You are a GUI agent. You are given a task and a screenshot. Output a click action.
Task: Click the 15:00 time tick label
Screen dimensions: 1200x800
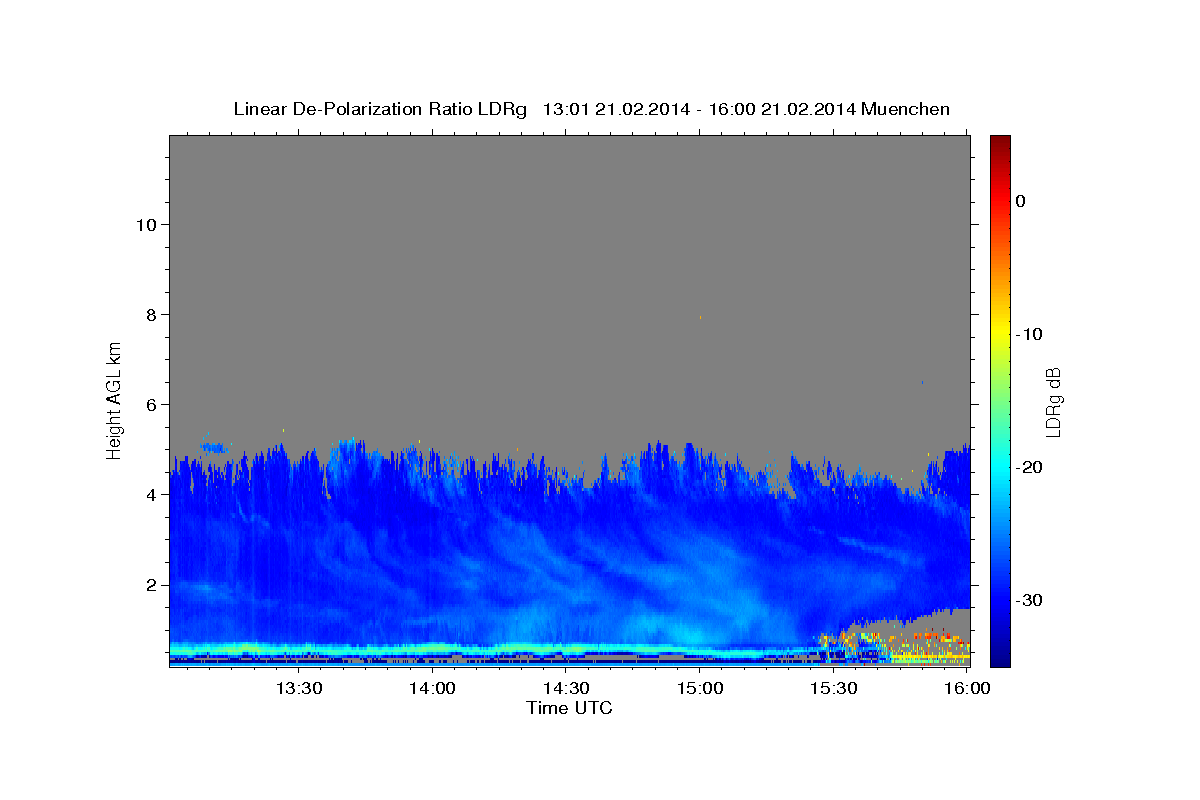coord(700,689)
